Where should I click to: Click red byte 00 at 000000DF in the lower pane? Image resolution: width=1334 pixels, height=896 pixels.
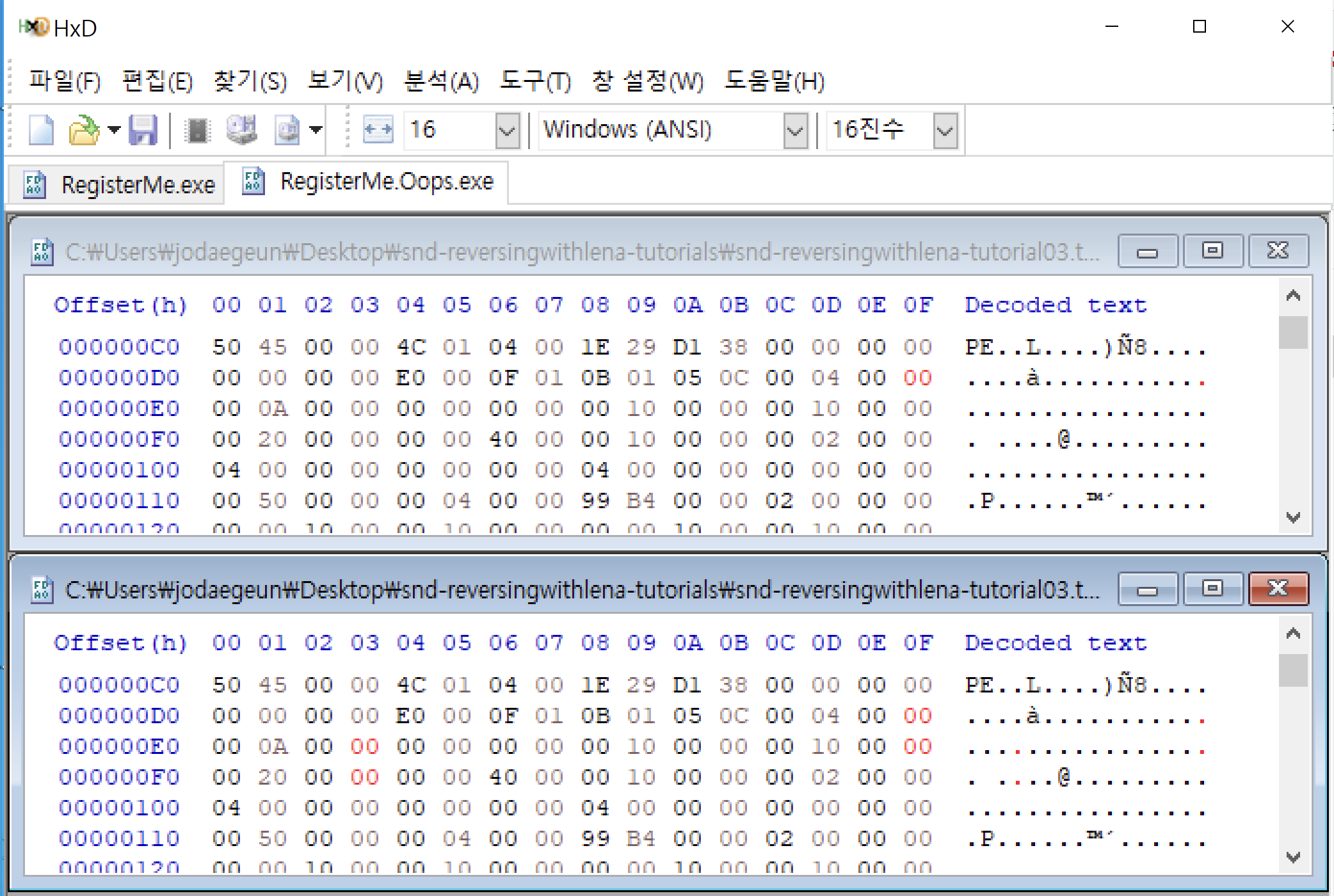click(x=917, y=716)
